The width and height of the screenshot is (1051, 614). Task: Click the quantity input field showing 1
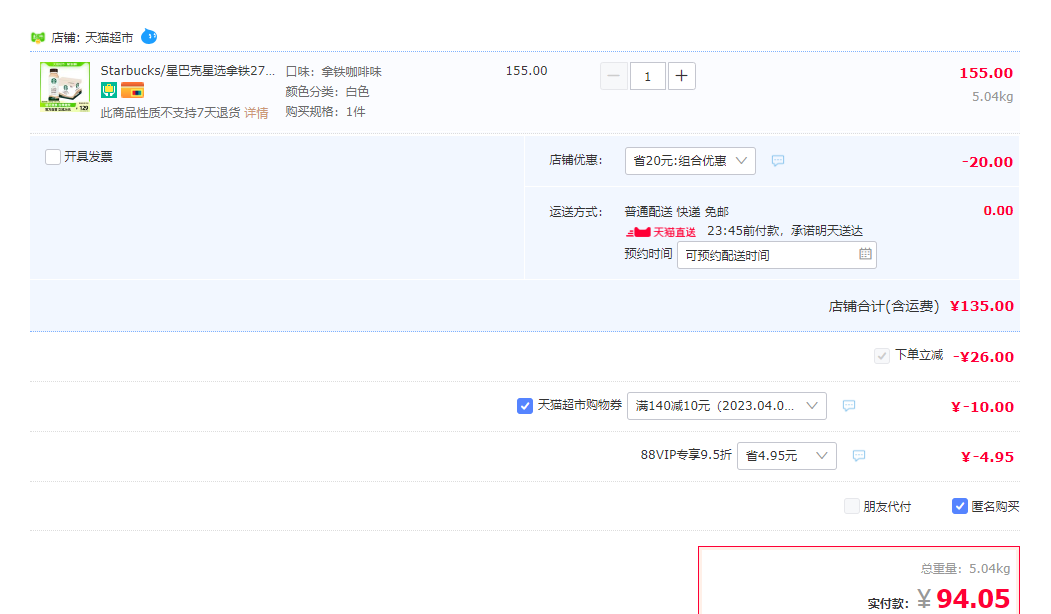click(647, 76)
